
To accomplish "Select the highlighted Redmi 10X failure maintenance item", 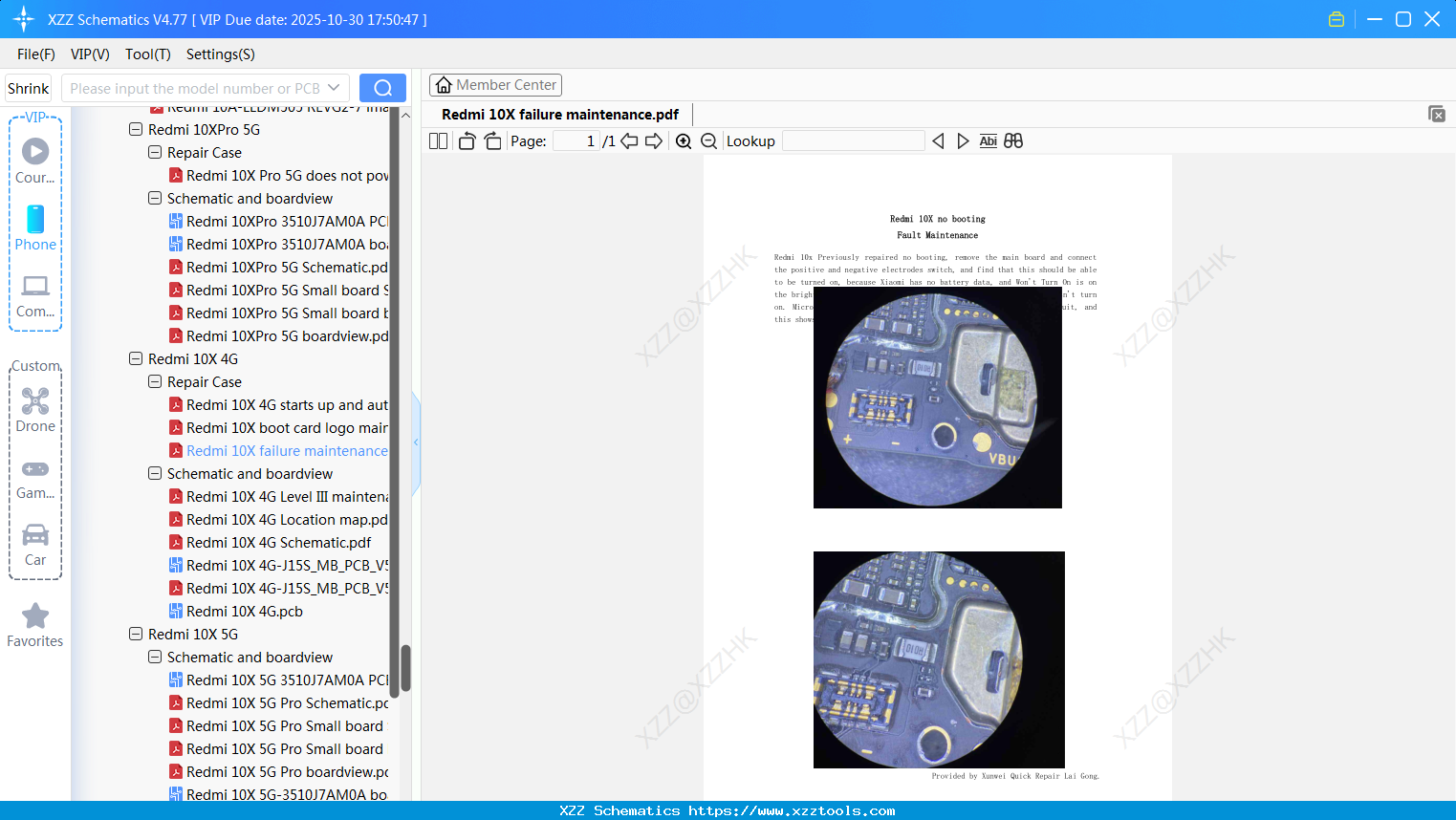I will (278, 450).
